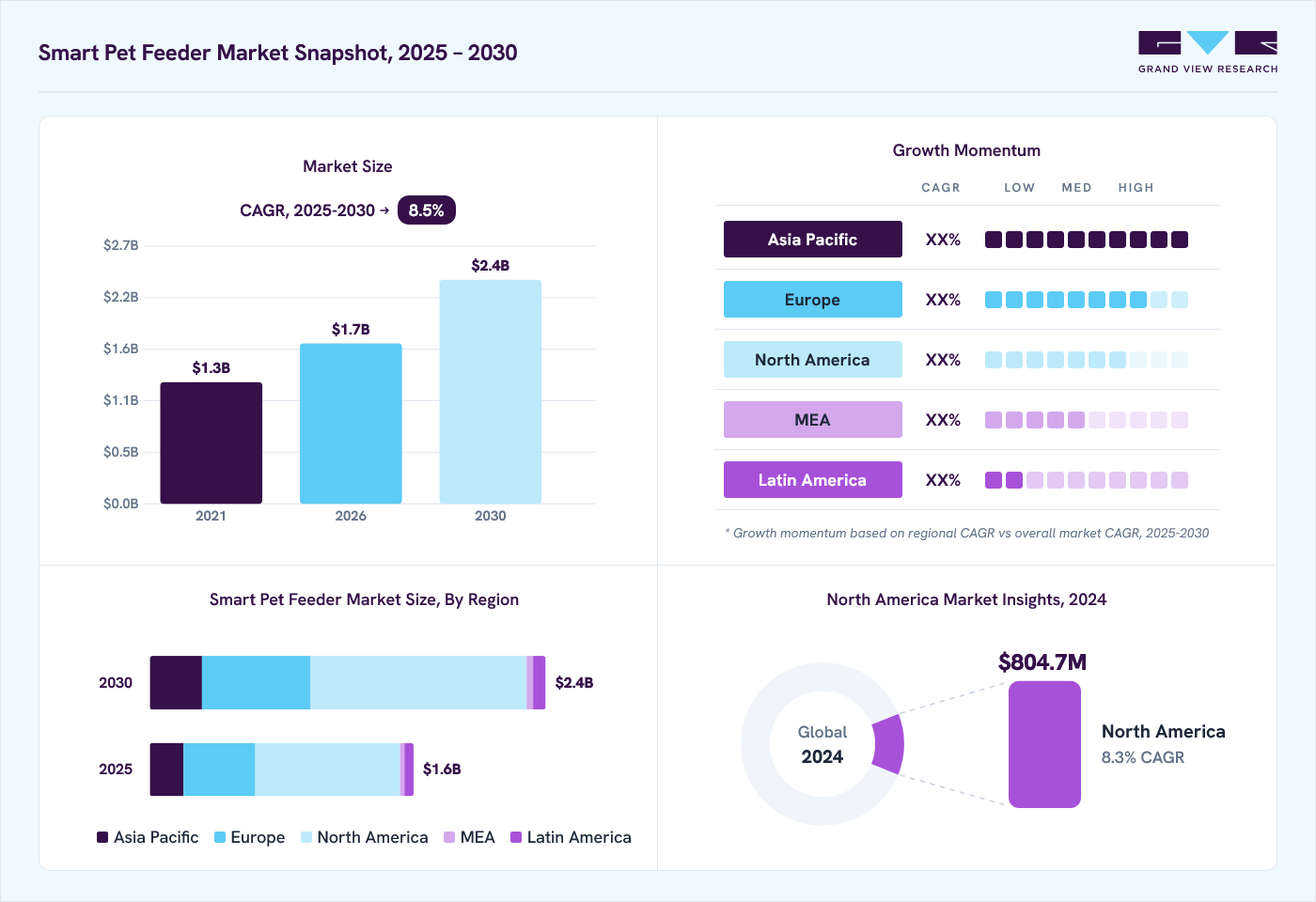Click the Europe region label
The width and height of the screenshot is (1316, 902).
(x=813, y=300)
